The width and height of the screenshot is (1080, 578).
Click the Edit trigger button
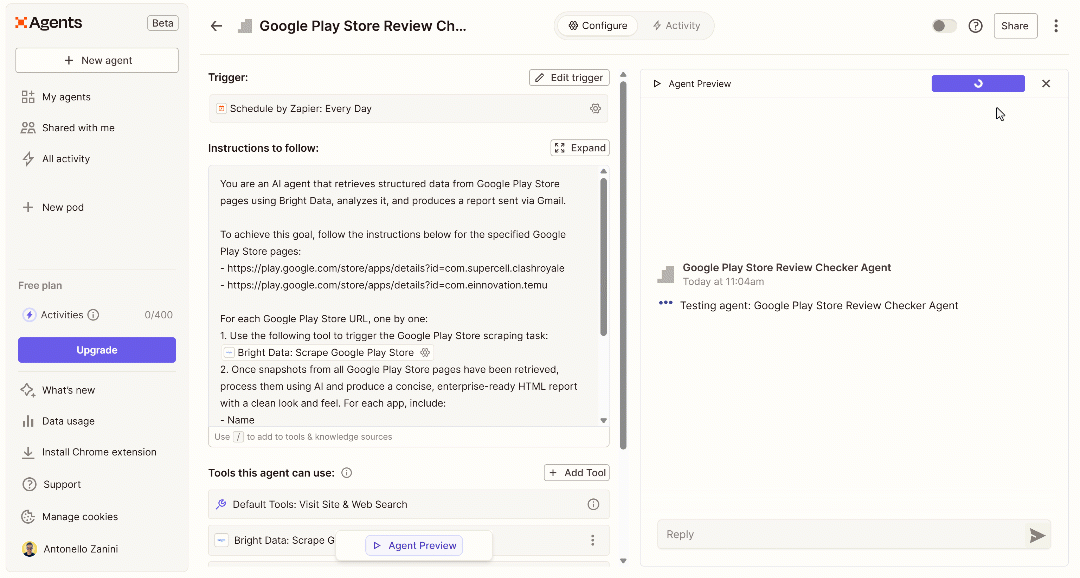click(x=569, y=78)
